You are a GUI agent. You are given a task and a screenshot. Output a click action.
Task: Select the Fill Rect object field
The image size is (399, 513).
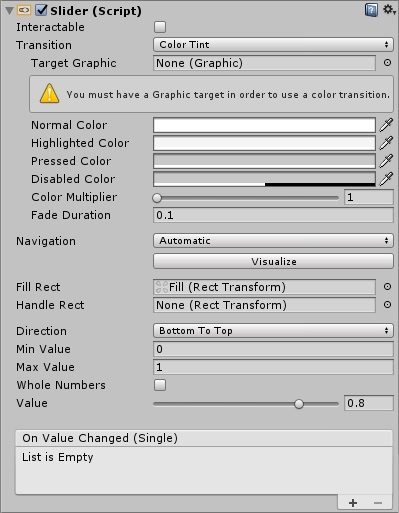click(264, 287)
